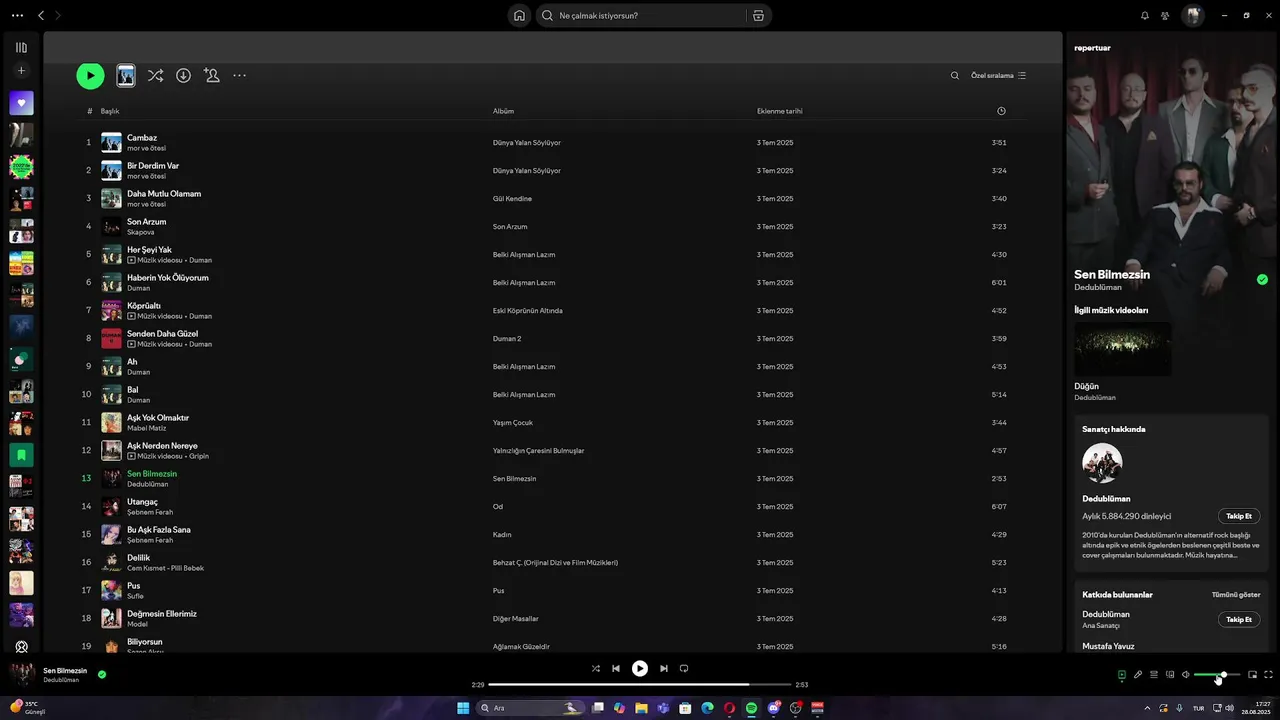This screenshot has width=1280, height=720.
Task: Click the plus create playlist button
Action: tap(21, 71)
